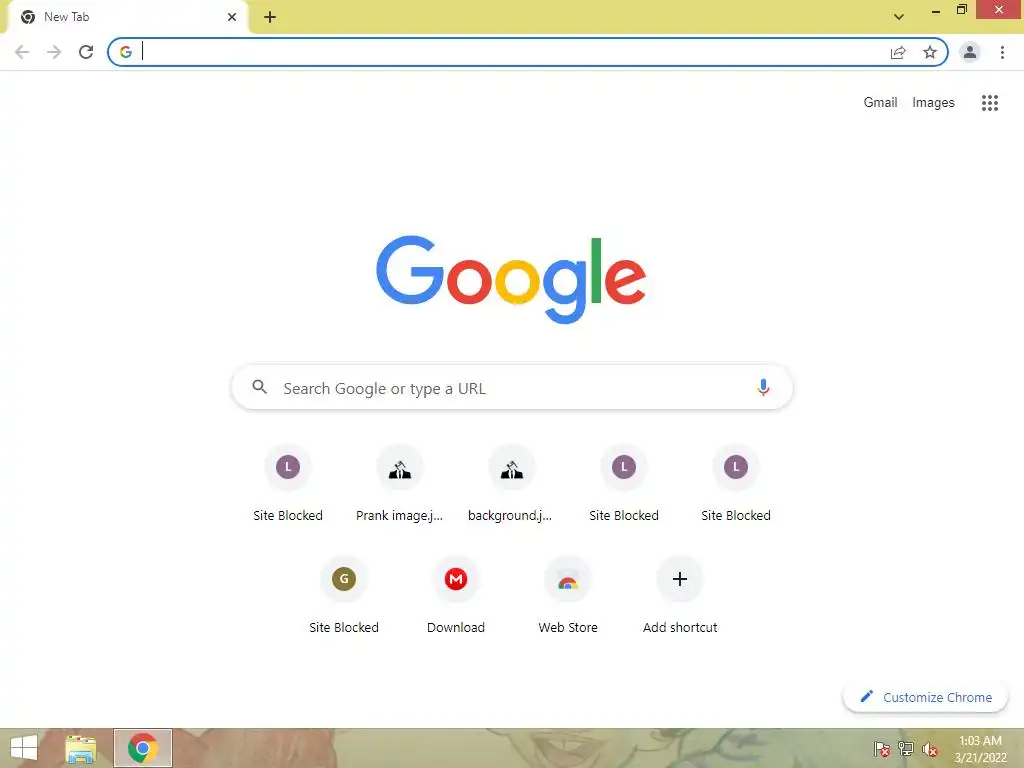
Task: Open network status tray icon
Action: pos(906,749)
